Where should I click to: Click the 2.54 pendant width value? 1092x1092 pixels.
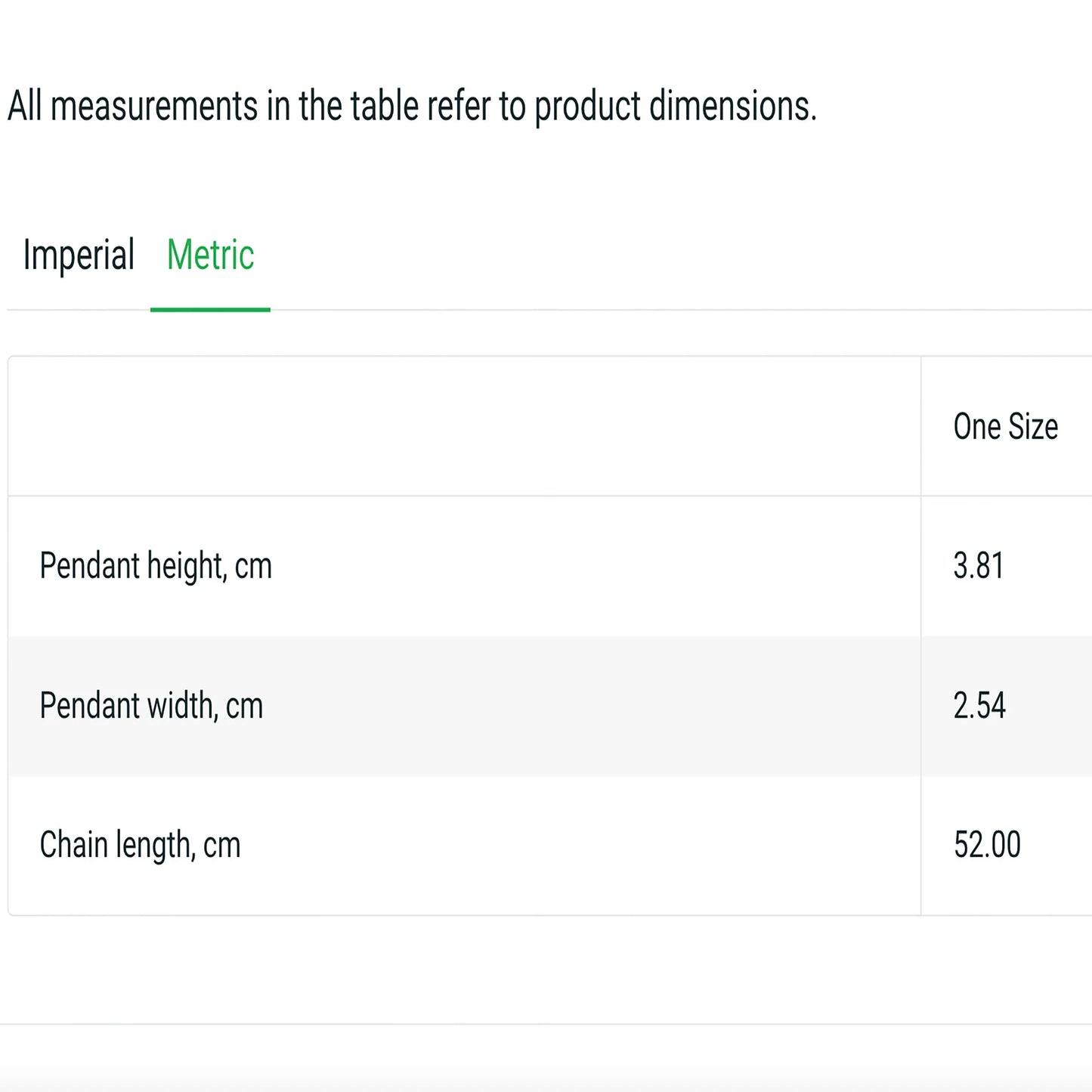click(979, 706)
